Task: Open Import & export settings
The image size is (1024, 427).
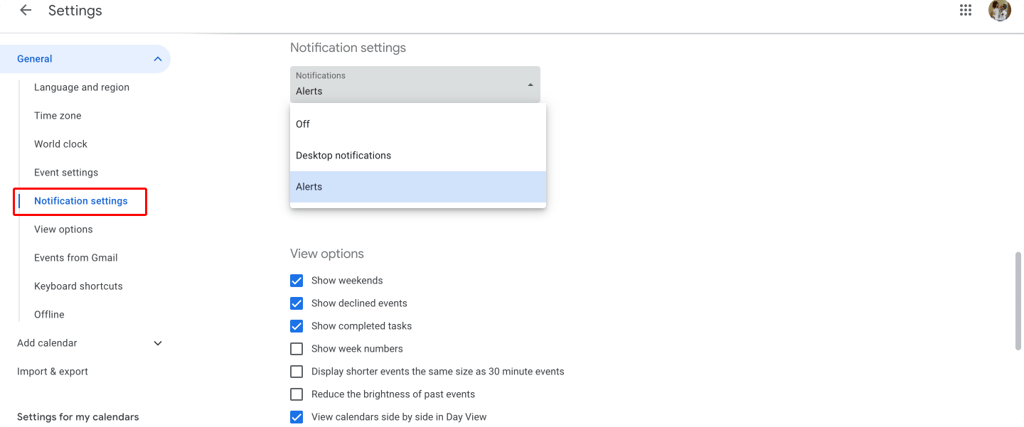Action: point(52,372)
